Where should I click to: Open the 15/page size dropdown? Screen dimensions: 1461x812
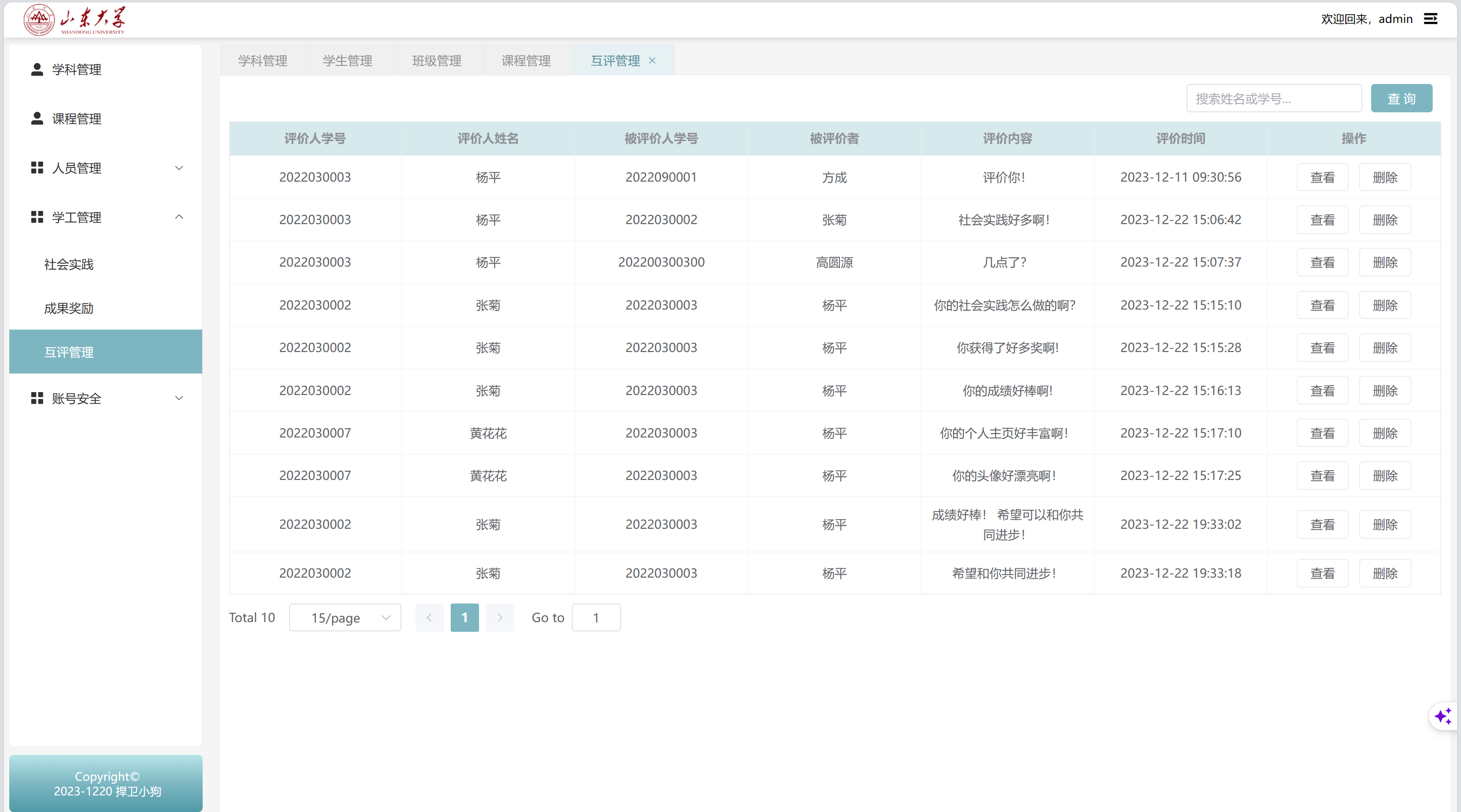pos(345,618)
